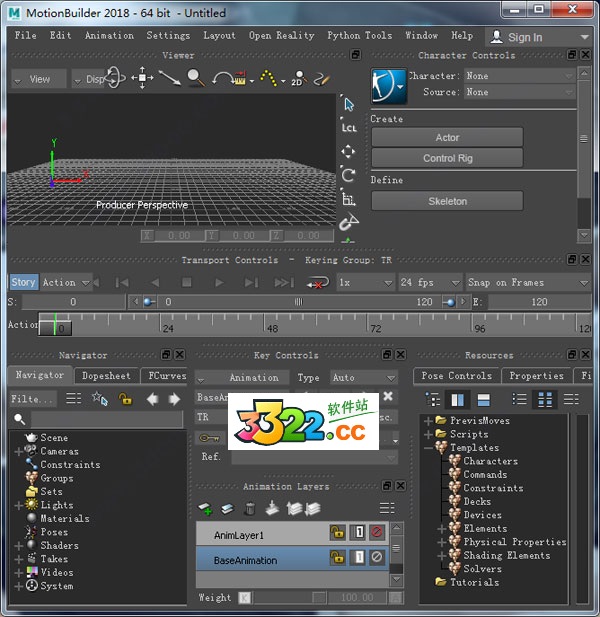
Task: Toggle mute on AnimLayer1
Action: coord(377,532)
